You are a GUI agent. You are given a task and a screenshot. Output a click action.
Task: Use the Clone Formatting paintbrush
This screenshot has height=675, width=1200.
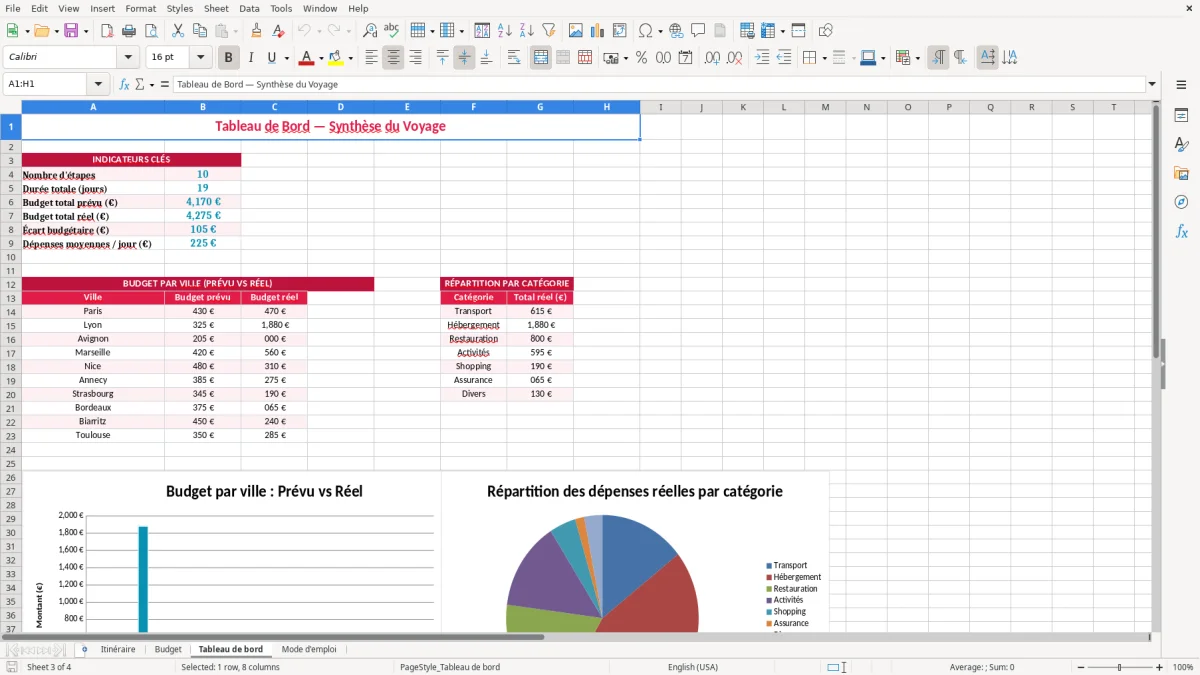coord(257,31)
